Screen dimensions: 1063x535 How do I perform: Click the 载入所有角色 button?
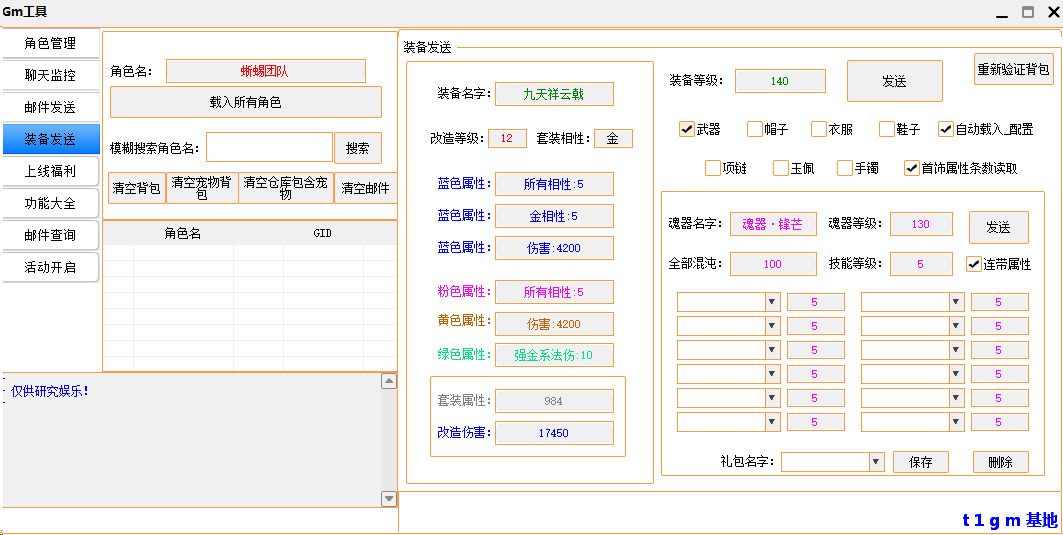coord(245,102)
